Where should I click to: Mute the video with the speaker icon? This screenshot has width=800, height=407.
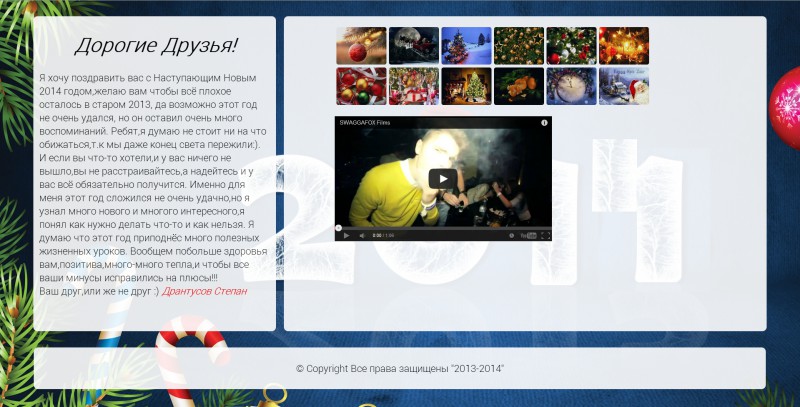point(362,235)
